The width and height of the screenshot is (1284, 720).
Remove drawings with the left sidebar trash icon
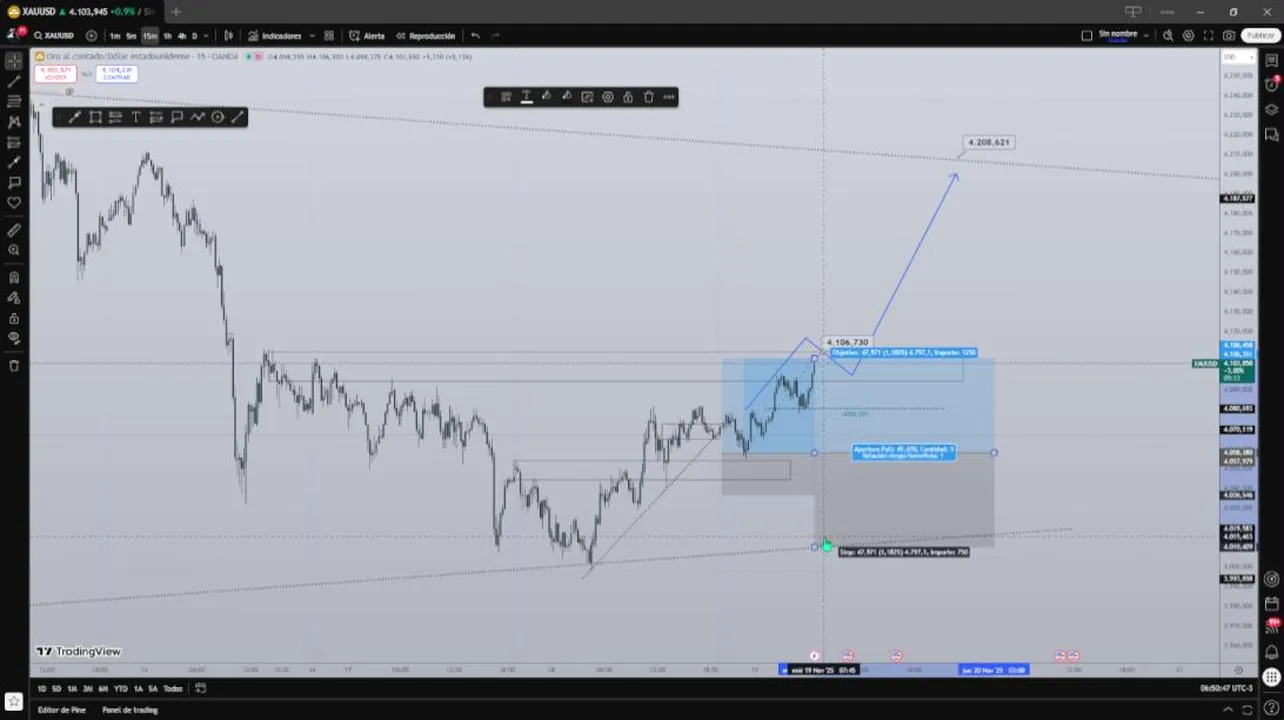[14, 366]
